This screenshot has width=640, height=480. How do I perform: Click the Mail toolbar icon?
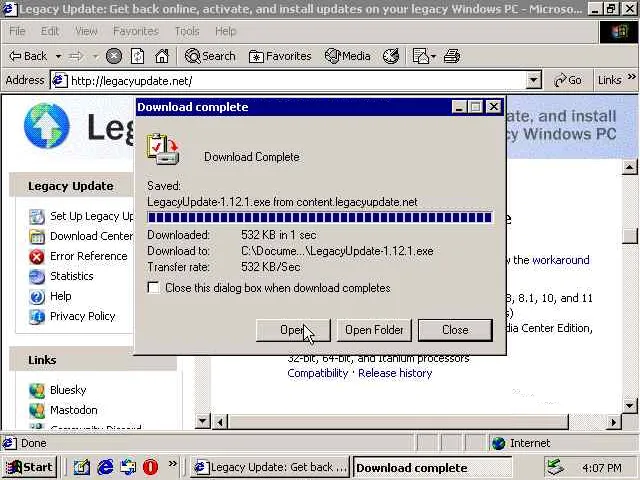pyautogui.click(x=421, y=56)
